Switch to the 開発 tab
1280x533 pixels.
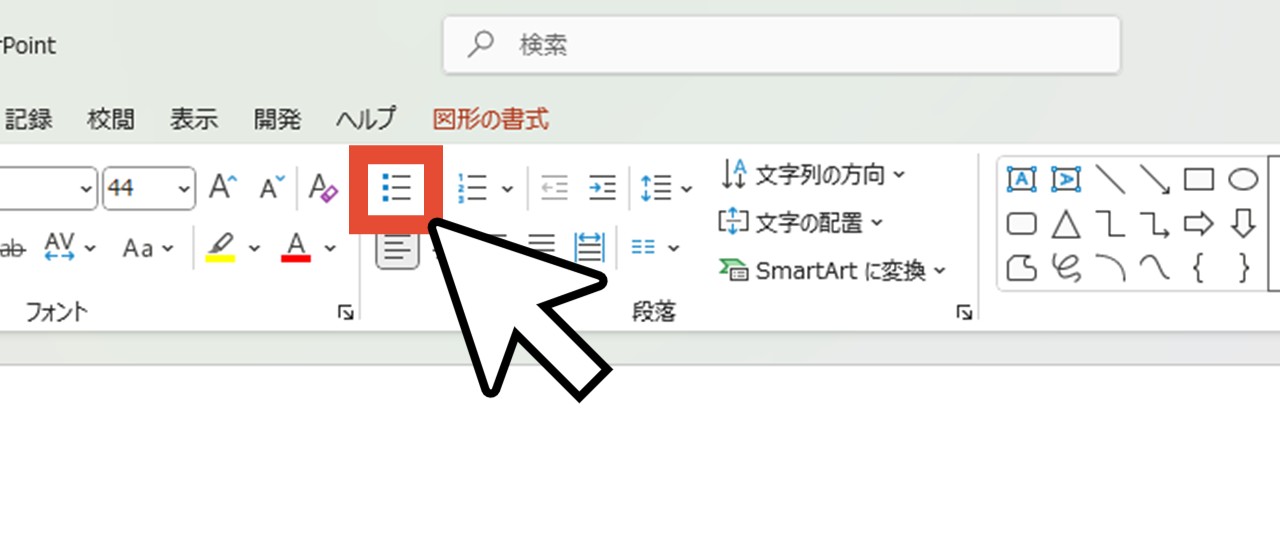coord(277,119)
